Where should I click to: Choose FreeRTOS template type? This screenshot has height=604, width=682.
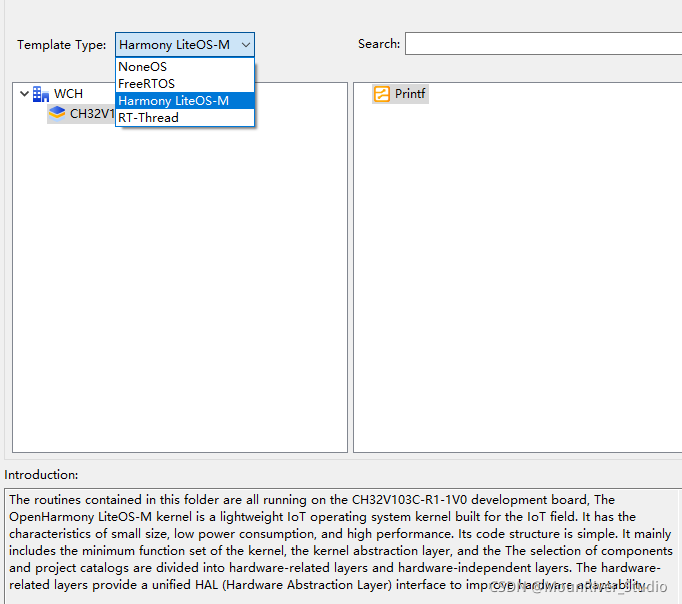point(185,83)
